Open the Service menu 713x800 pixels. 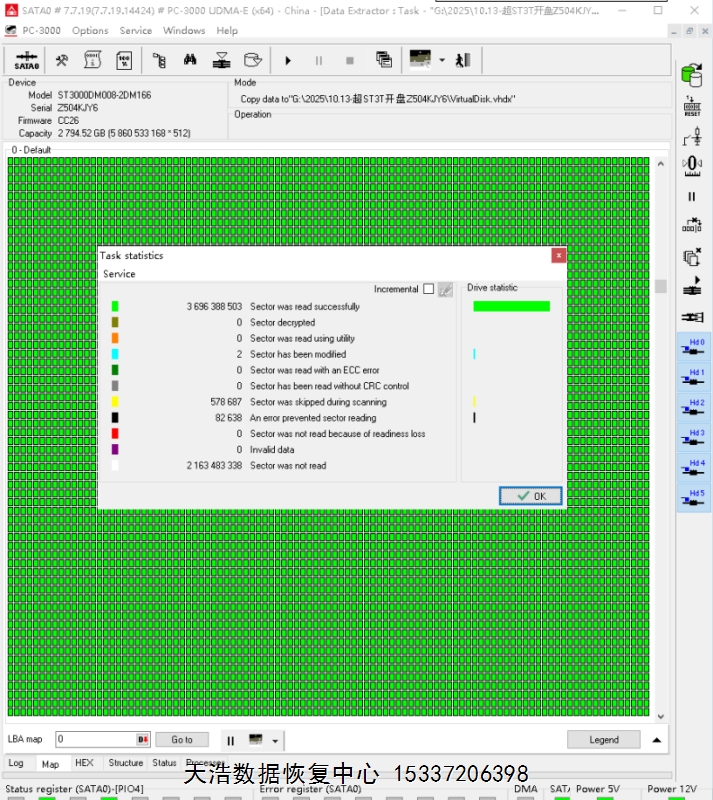pos(136,31)
